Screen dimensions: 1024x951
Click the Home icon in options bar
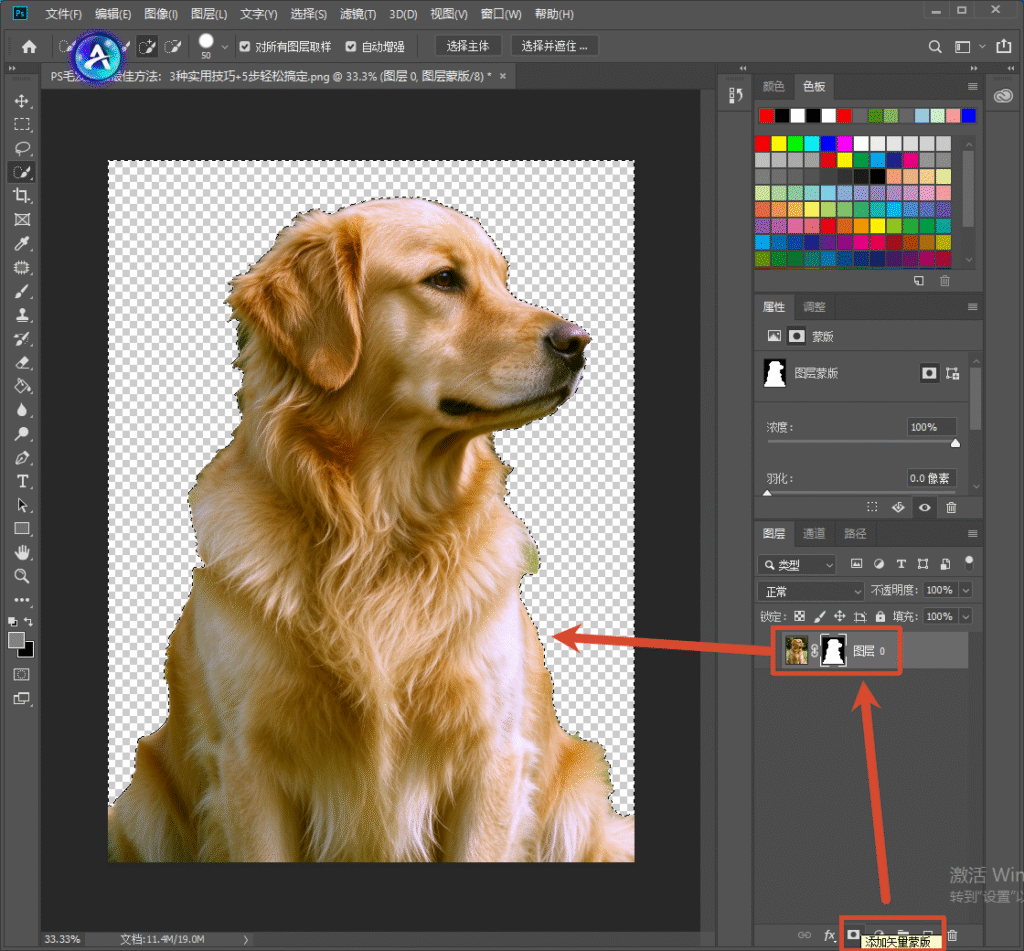point(29,46)
